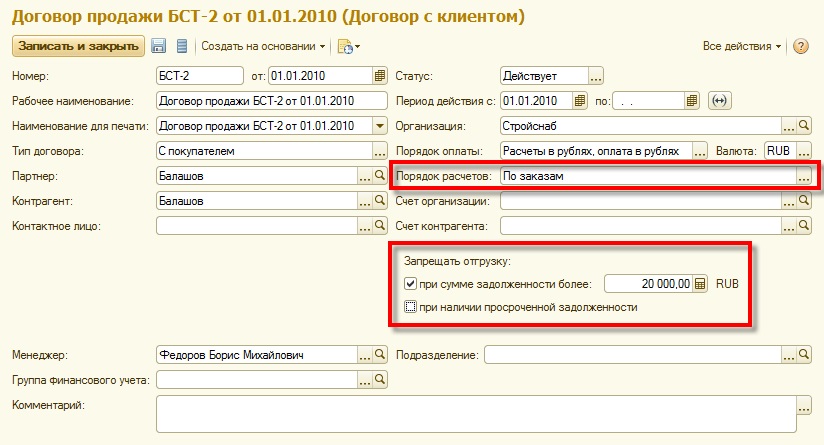Viewport: 824px width, 445px height.
Task: Click the Менеджер ellipsis selection button
Action: 365,355
